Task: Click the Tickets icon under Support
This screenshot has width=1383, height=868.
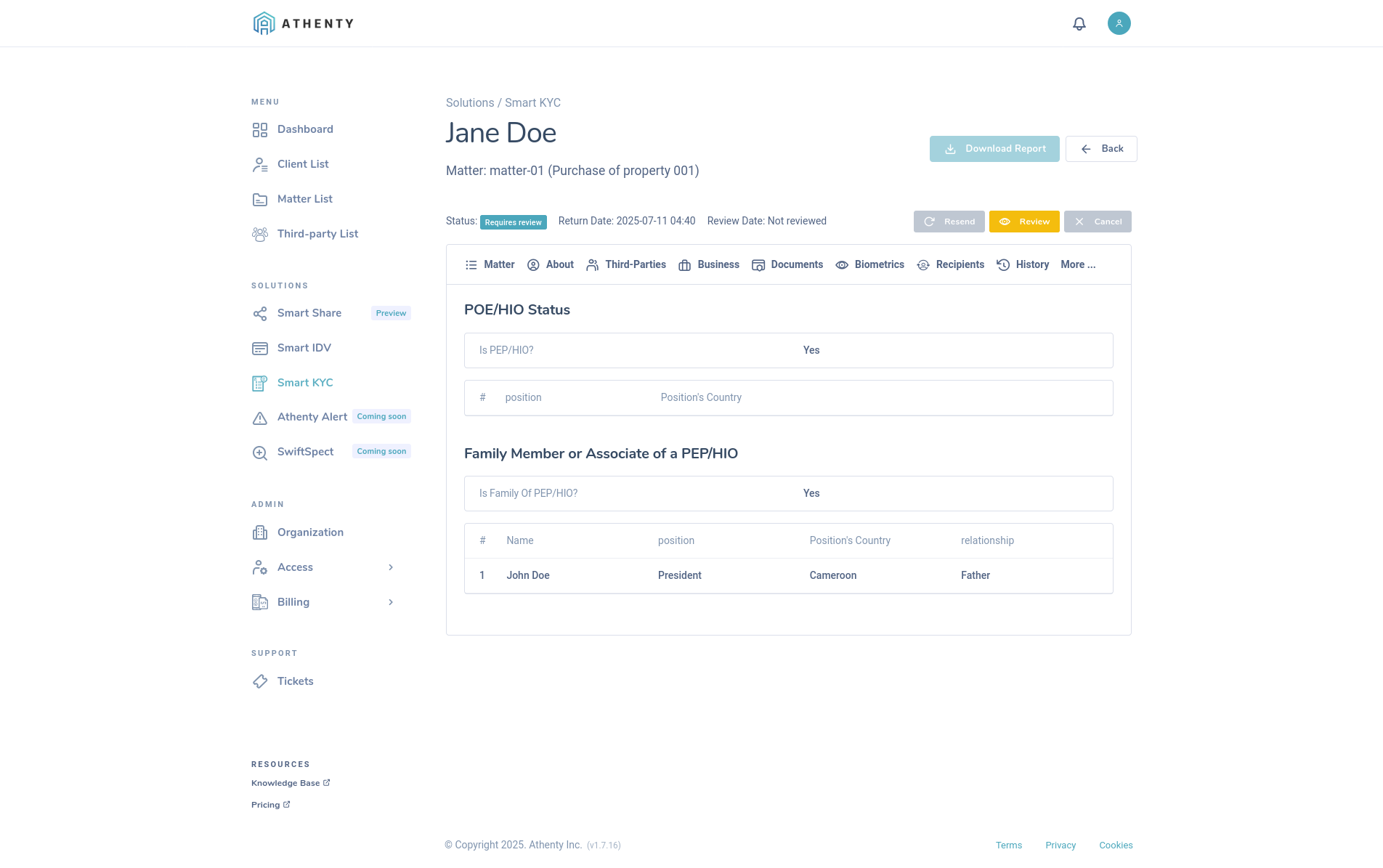Action: tap(260, 681)
